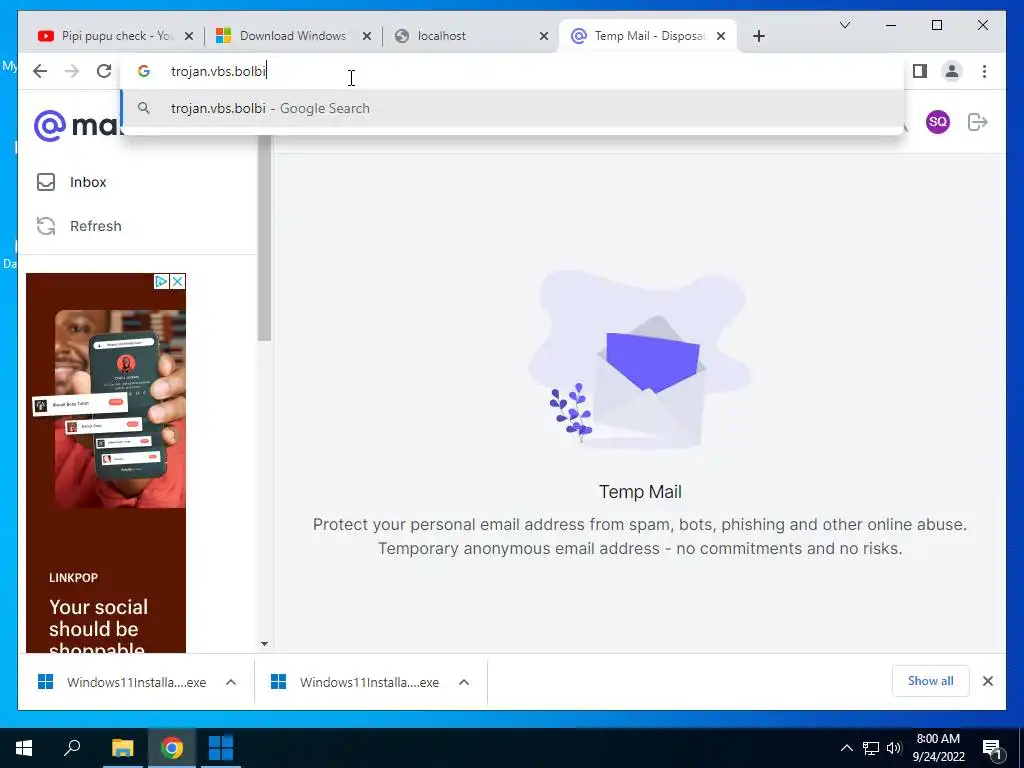Open the Chrome profile avatar
The width and height of the screenshot is (1024, 768).
[x=952, y=71]
